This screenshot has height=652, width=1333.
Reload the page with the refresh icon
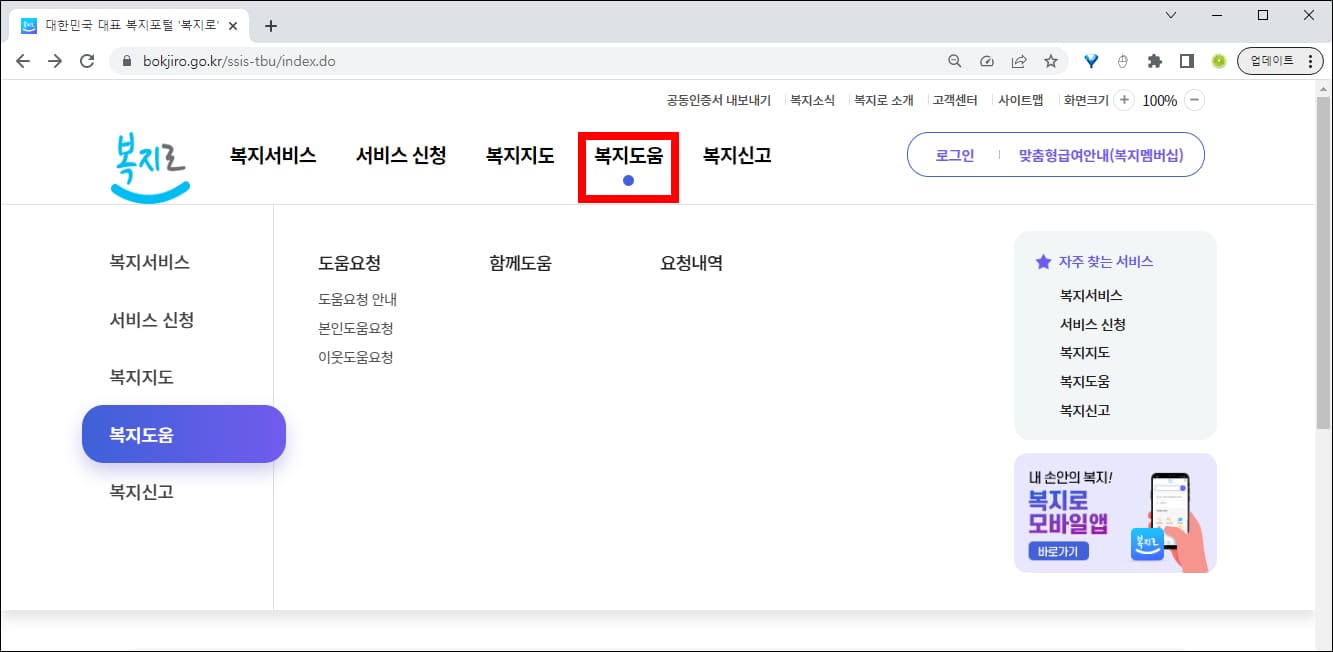coord(88,60)
